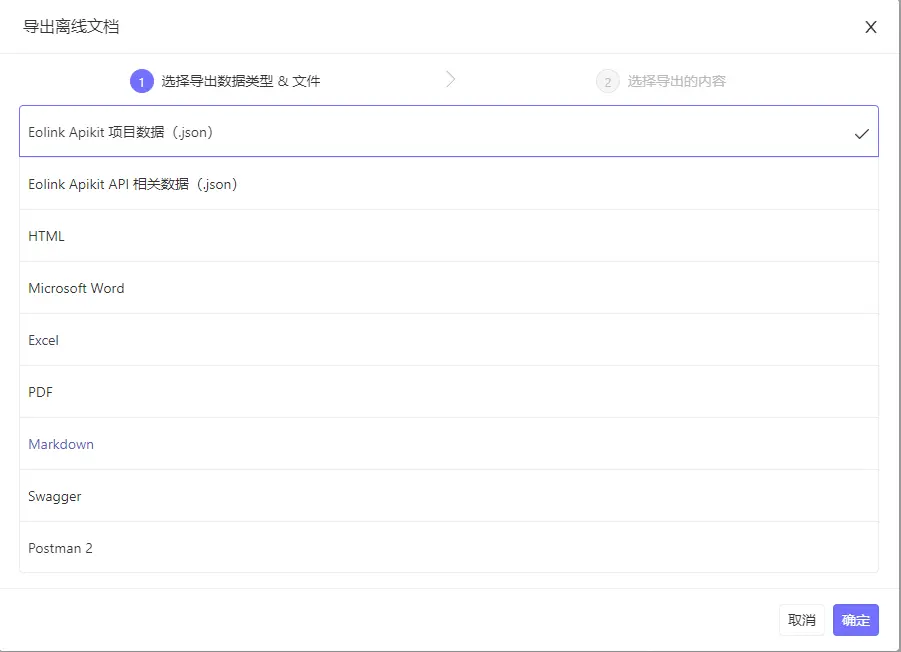Pick Postman 2 from the list
901x652 pixels.
(x=61, y=548)
